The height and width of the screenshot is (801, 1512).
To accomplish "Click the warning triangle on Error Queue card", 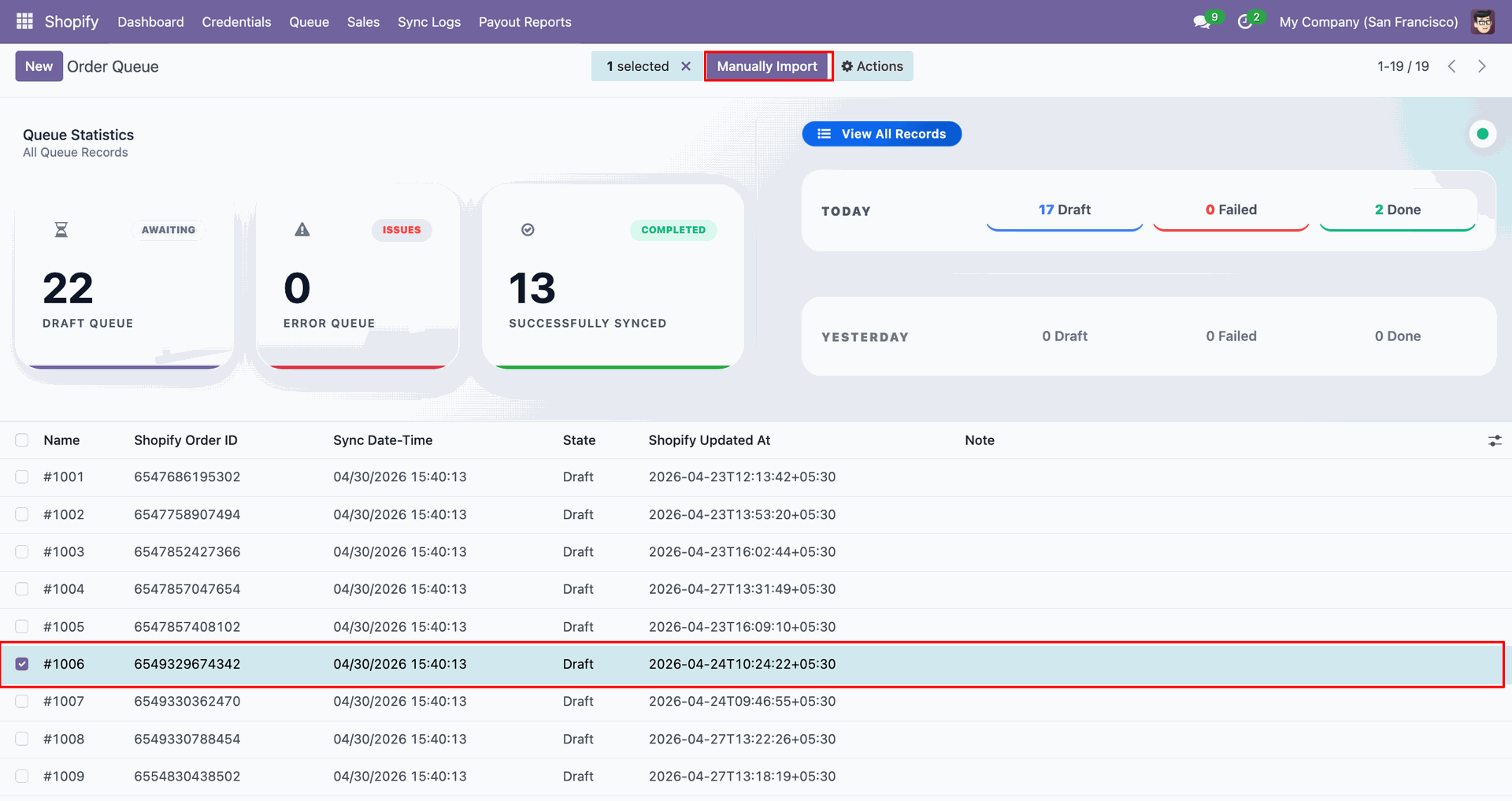I will coord(302,230).
